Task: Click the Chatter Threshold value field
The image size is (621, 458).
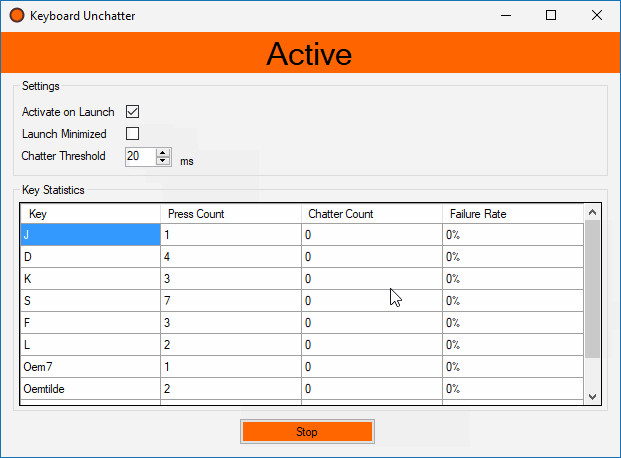Action: click(140, 156)
